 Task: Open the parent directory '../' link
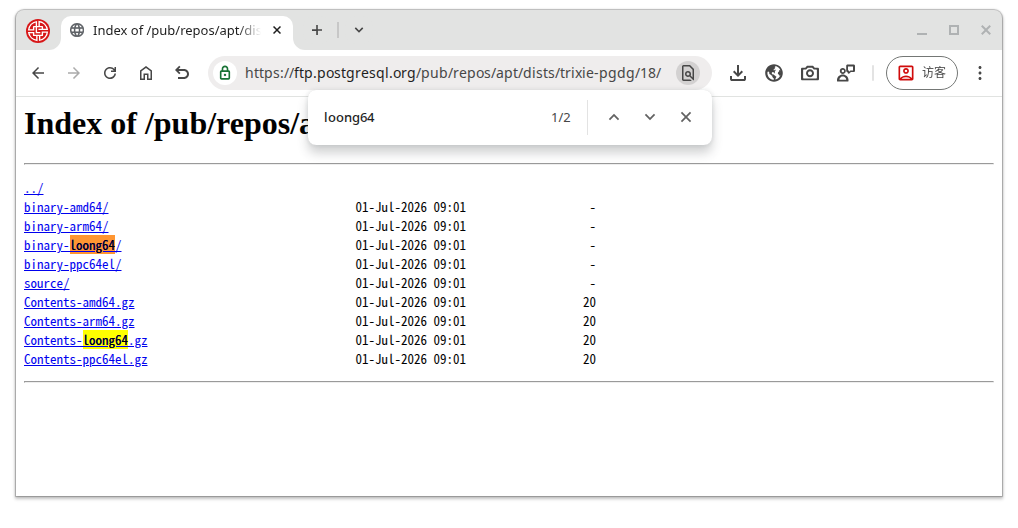coord(34,189)
